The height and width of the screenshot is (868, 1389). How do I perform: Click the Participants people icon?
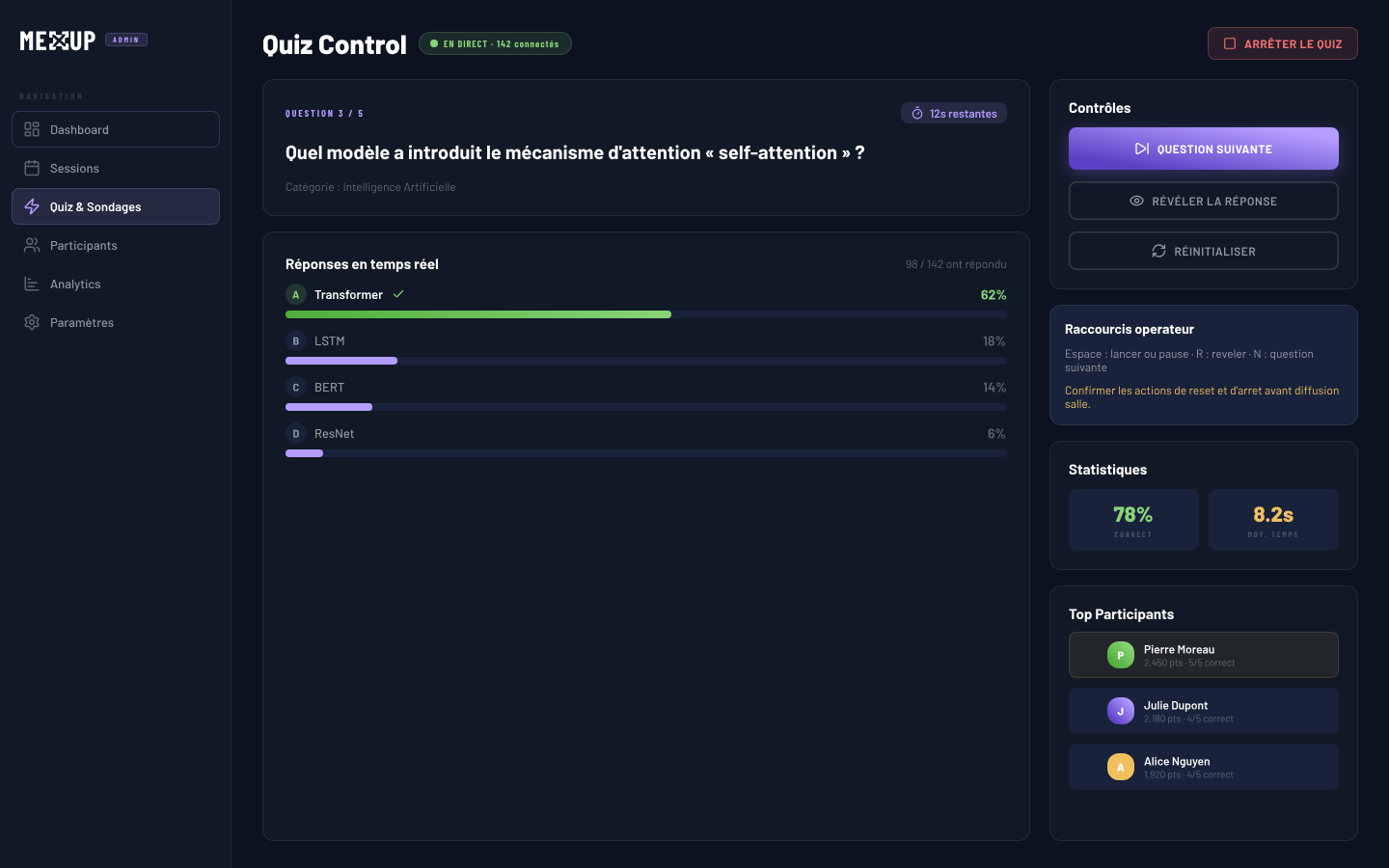[x=32, y=245]
